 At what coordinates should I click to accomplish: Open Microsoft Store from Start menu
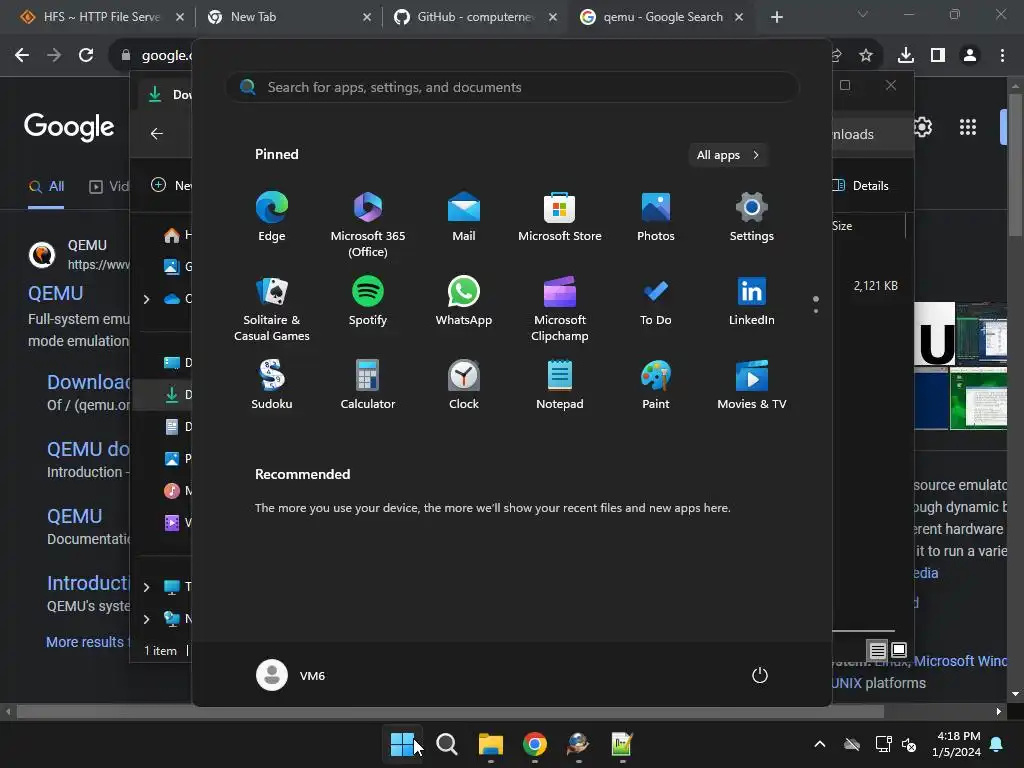click(560, 217)
